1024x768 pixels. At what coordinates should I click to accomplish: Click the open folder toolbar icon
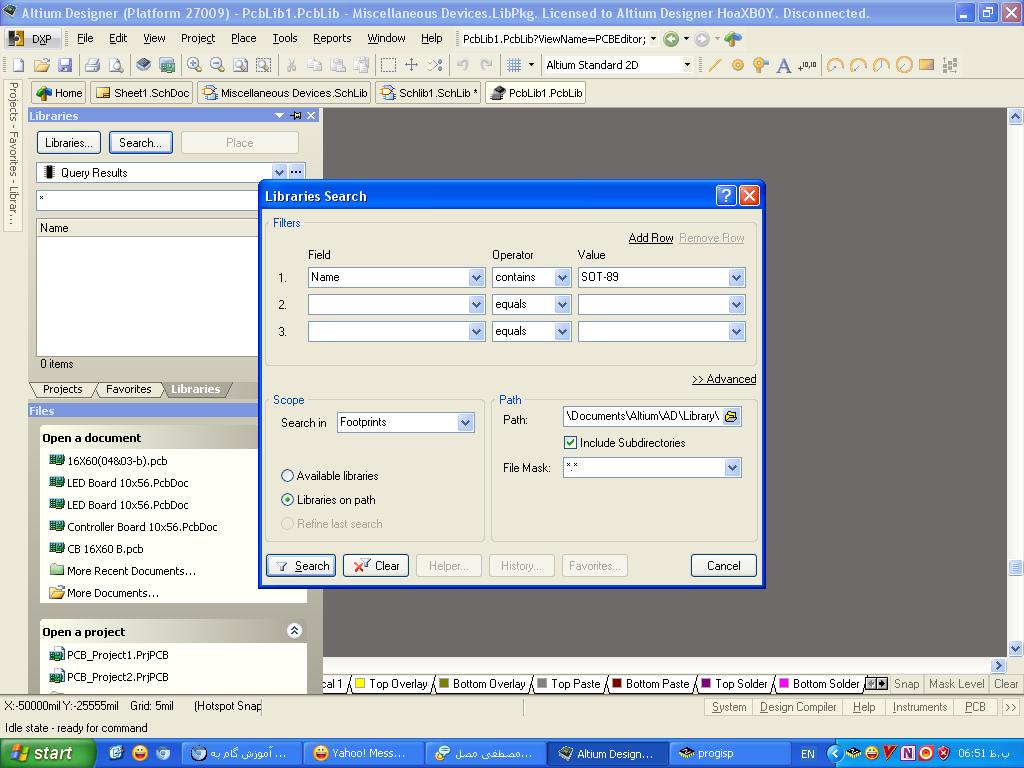click(x=42, y=65)
